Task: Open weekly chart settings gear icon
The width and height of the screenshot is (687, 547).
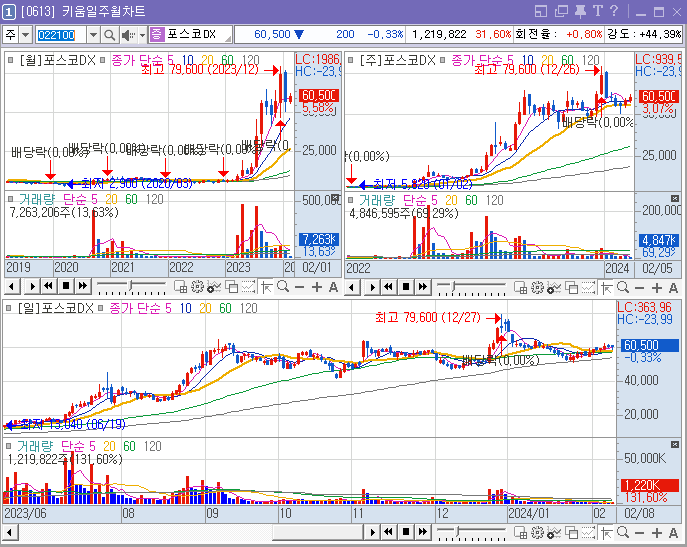Action: (537, 288)
